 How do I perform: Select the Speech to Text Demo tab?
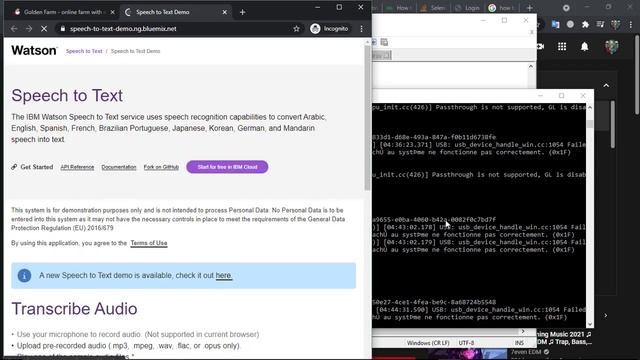point(176,12)
